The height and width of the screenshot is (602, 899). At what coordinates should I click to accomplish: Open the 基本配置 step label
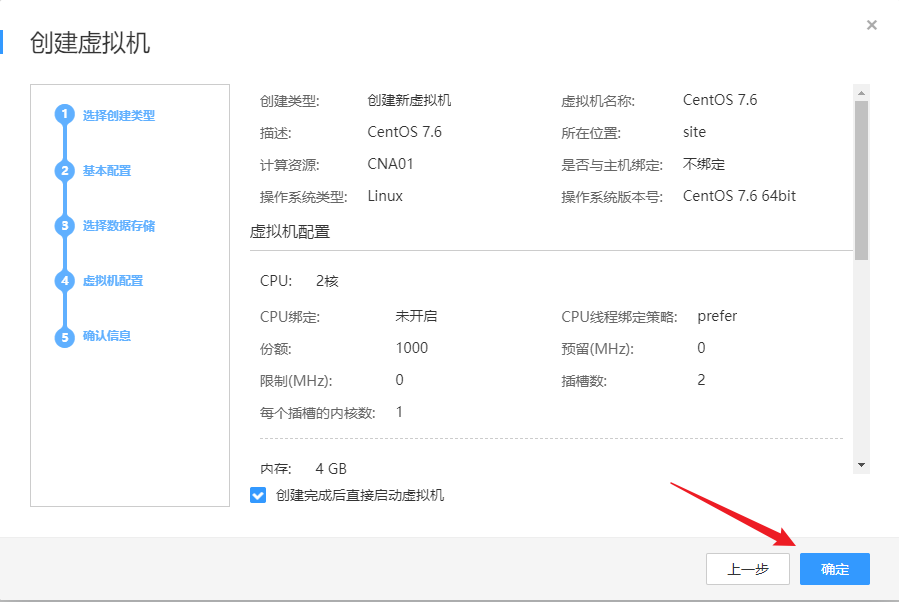tap(105, 170)
